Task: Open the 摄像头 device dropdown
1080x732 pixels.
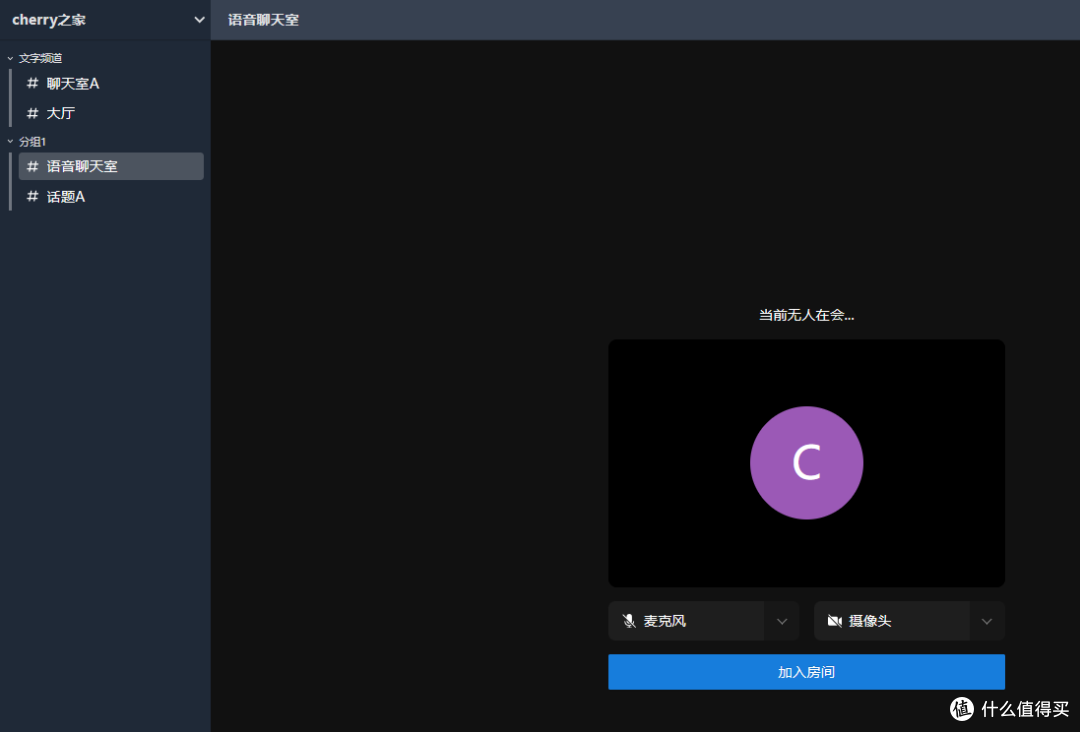Action: (x=987, y=620)
